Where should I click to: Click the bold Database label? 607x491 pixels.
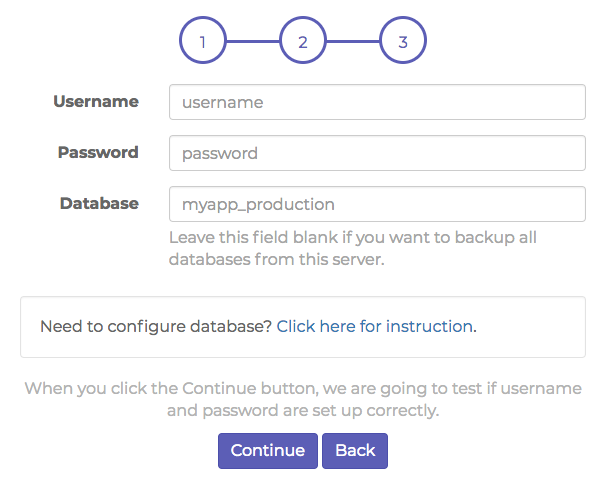99,203
